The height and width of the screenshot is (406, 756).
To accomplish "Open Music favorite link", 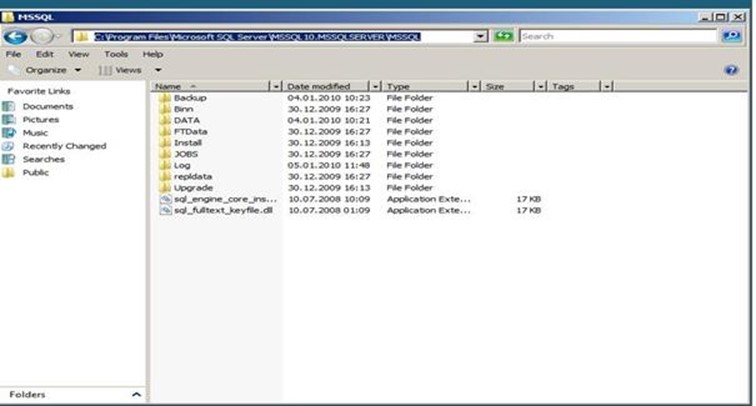I will [x=35, y=133].
